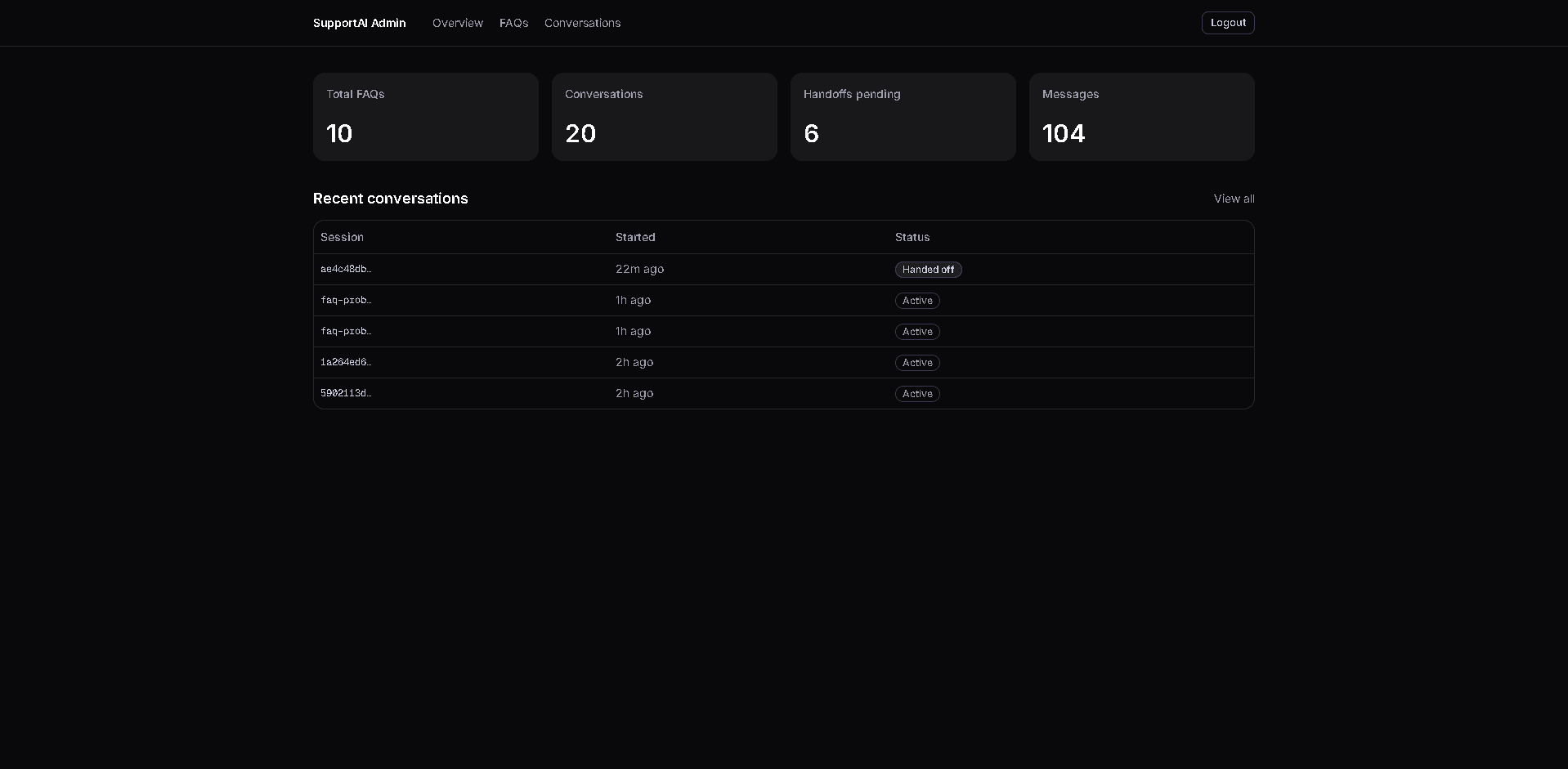The image size is (1568, 769).
Task: Click 2h ago in 1a264ed6… row
Action: (x=634, y=362)
